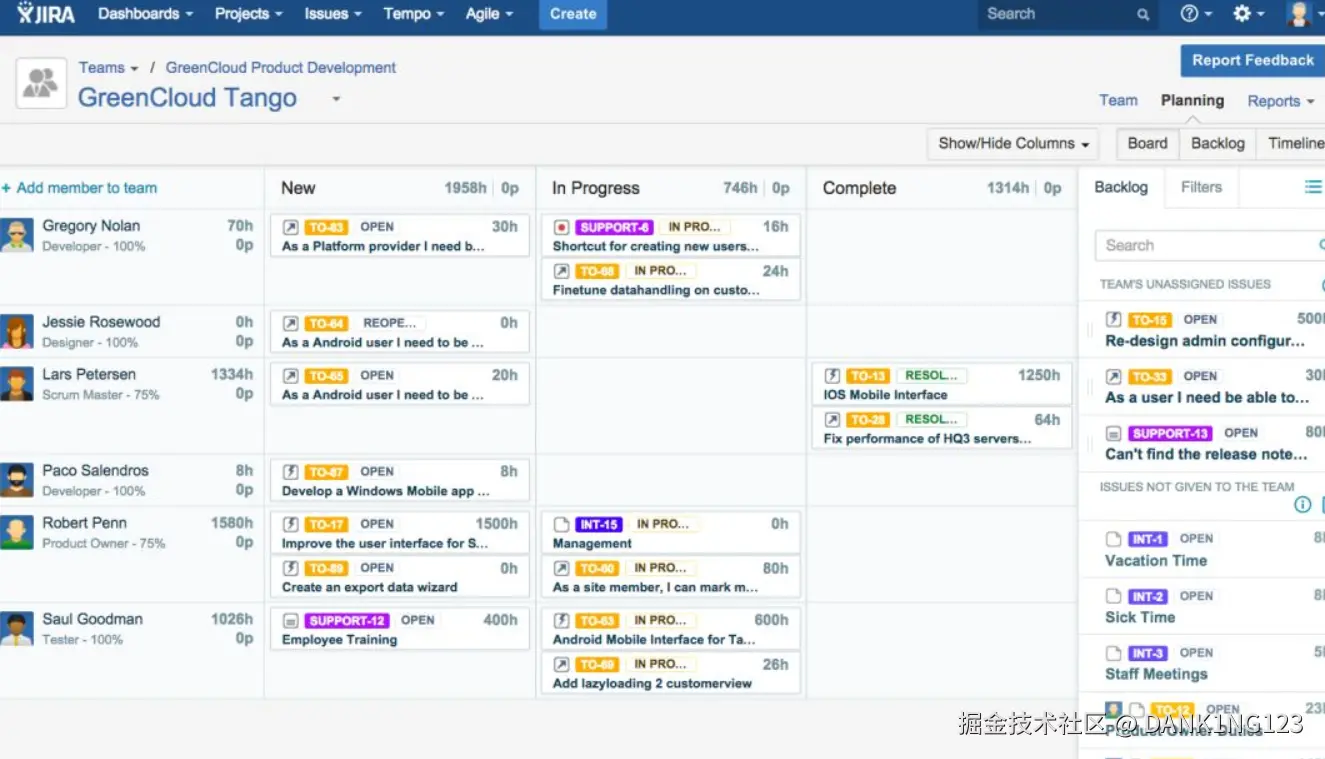Open the TO-83 issue key

pyautogui.click(x=326, y=227)
